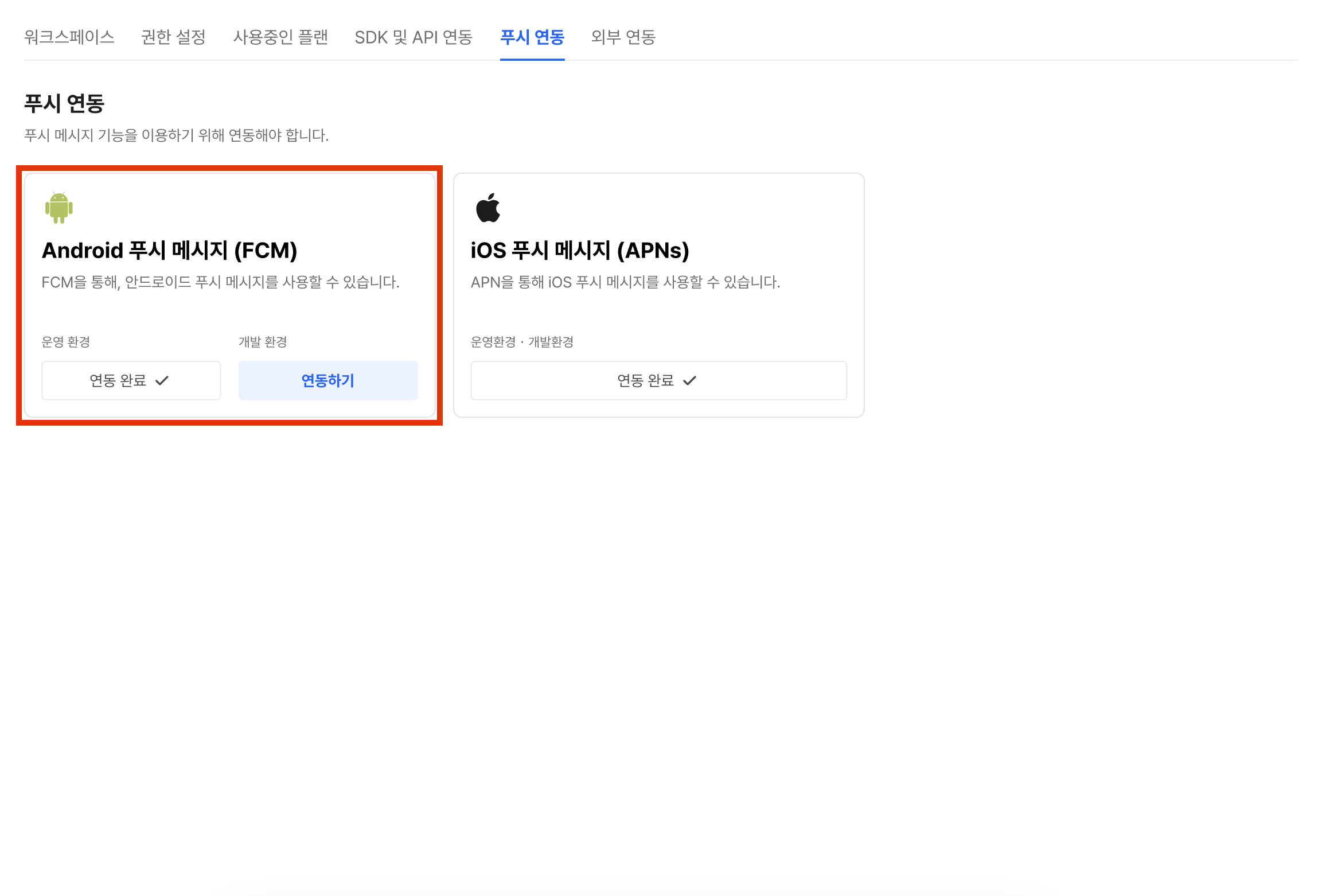This screenshot has height=896, width=1326.
Task: Open the 외부 연동 tab
Action: (x=623, y=37)
